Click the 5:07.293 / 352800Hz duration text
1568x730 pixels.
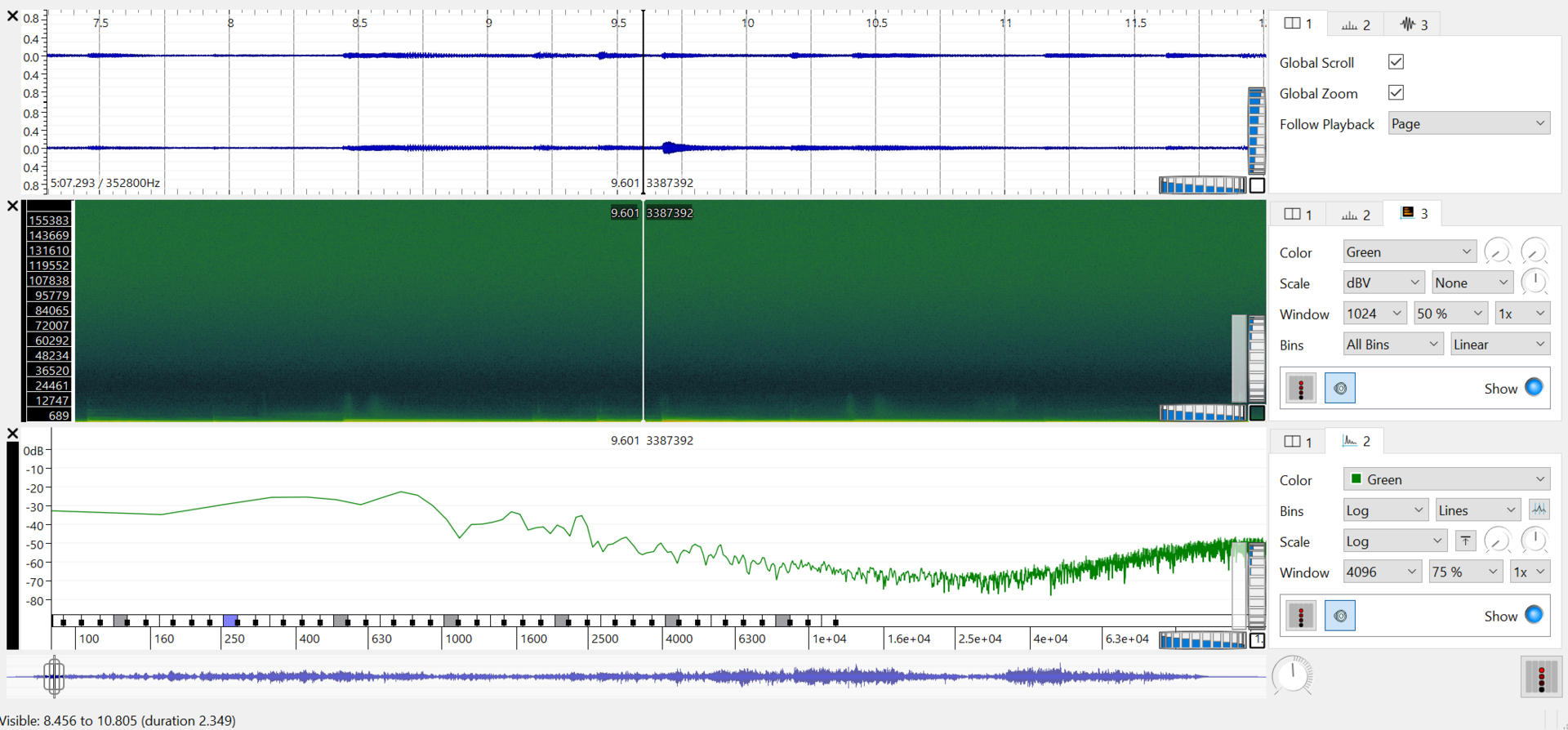coord(105,183)
